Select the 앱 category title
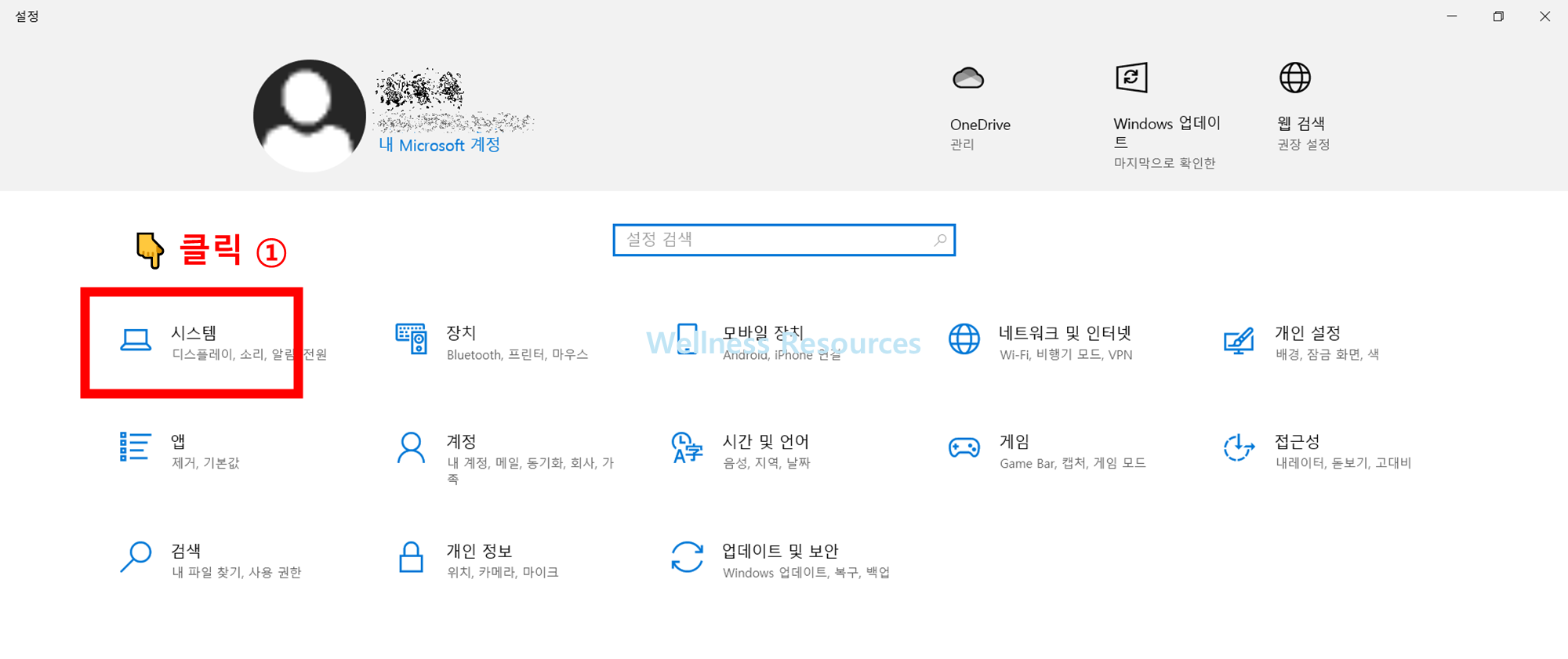 179,441
